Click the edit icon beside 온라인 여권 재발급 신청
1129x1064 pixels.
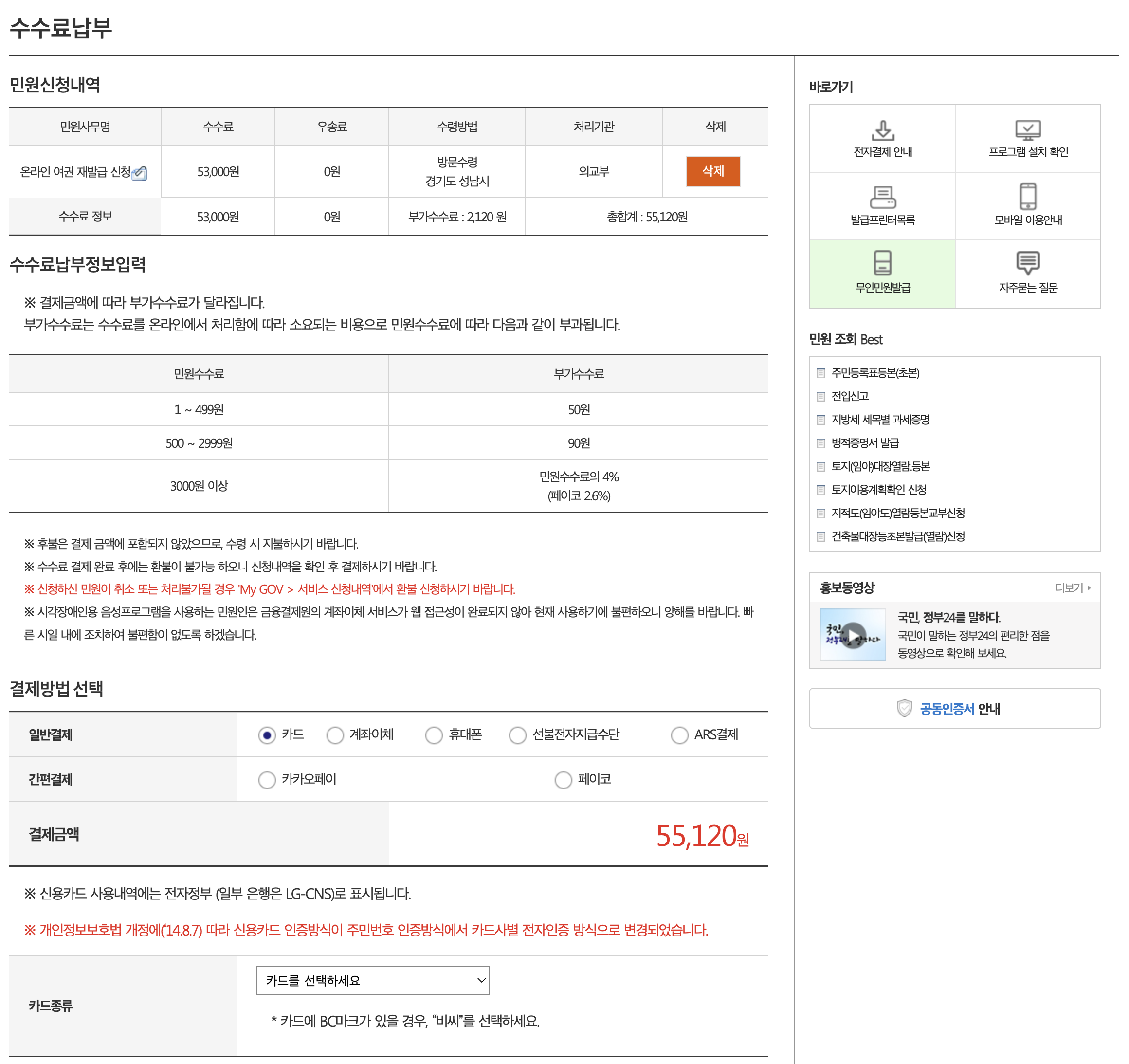(140, 173)
